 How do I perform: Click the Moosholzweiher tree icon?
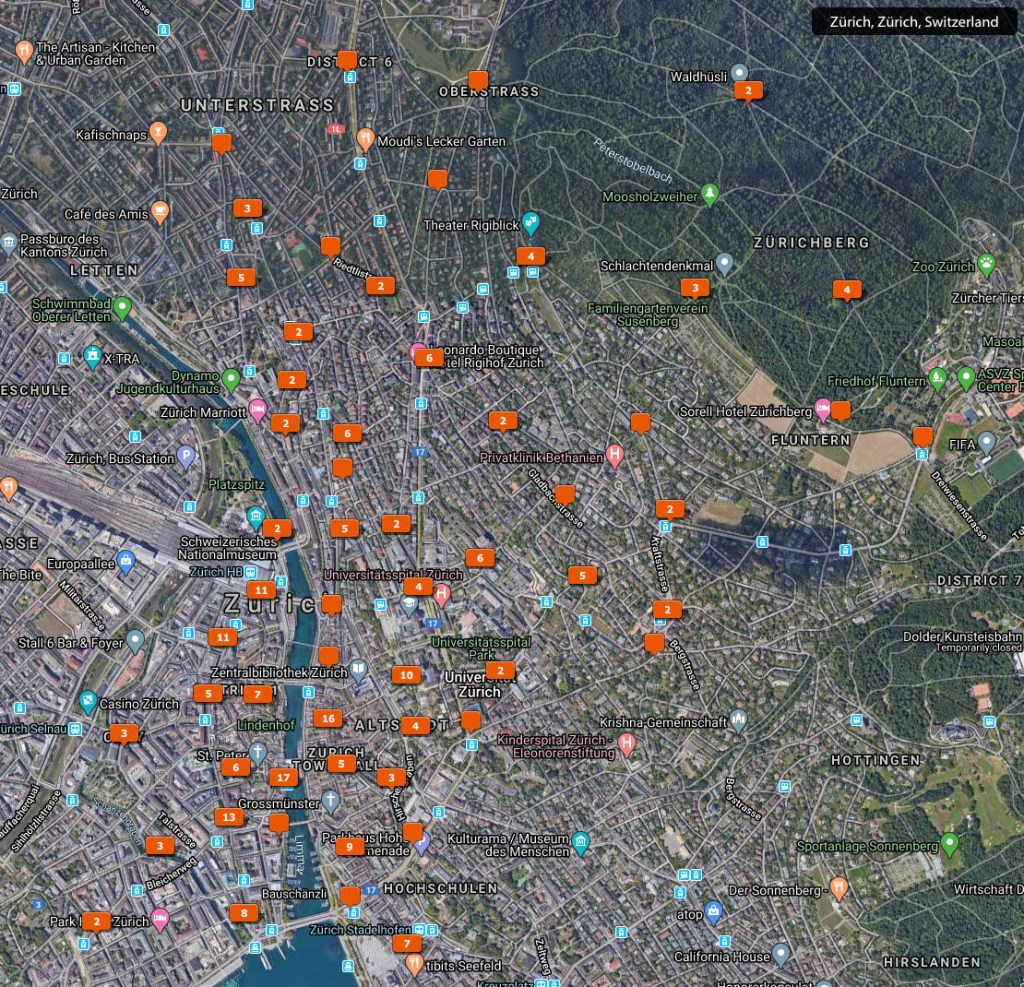710,195
